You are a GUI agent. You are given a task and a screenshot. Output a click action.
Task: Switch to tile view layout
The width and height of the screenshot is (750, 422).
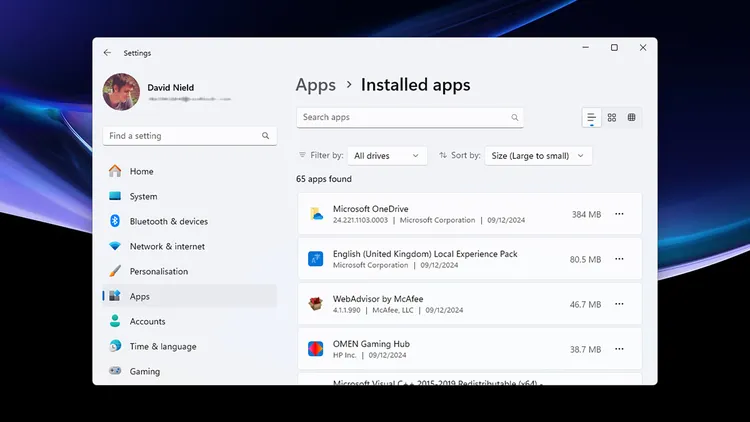tap(632, 118)
